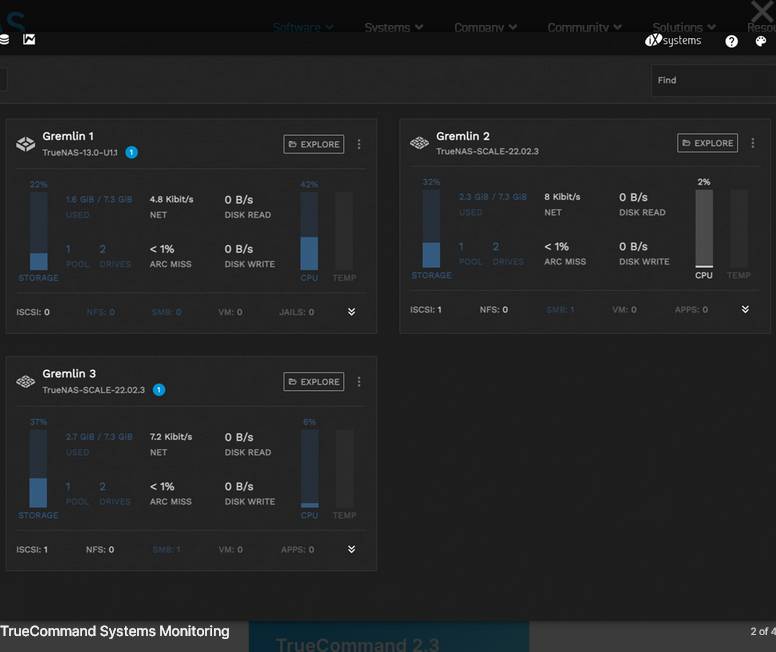Select the Gremlin 2 title

tap(463, 136)
